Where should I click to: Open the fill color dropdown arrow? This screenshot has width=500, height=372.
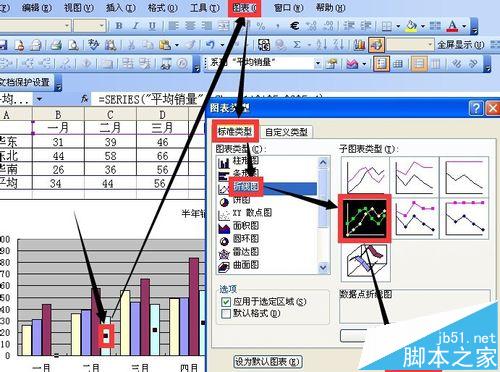click(423, 26)
